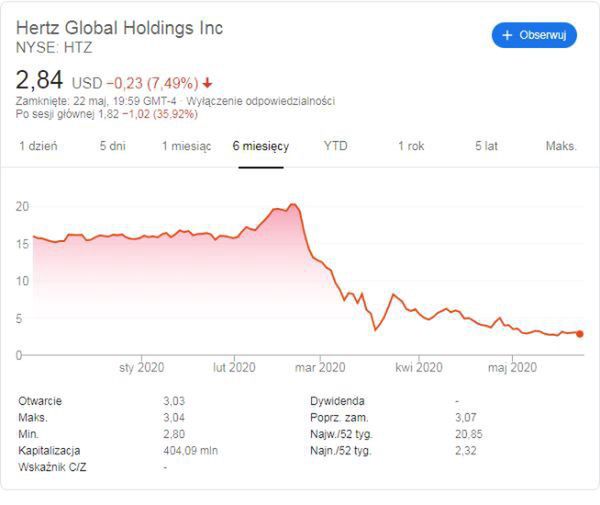The width and height of the screenshot is (600, 505).
Task: Switch chart to YTD range
Action: click(335, 146)
